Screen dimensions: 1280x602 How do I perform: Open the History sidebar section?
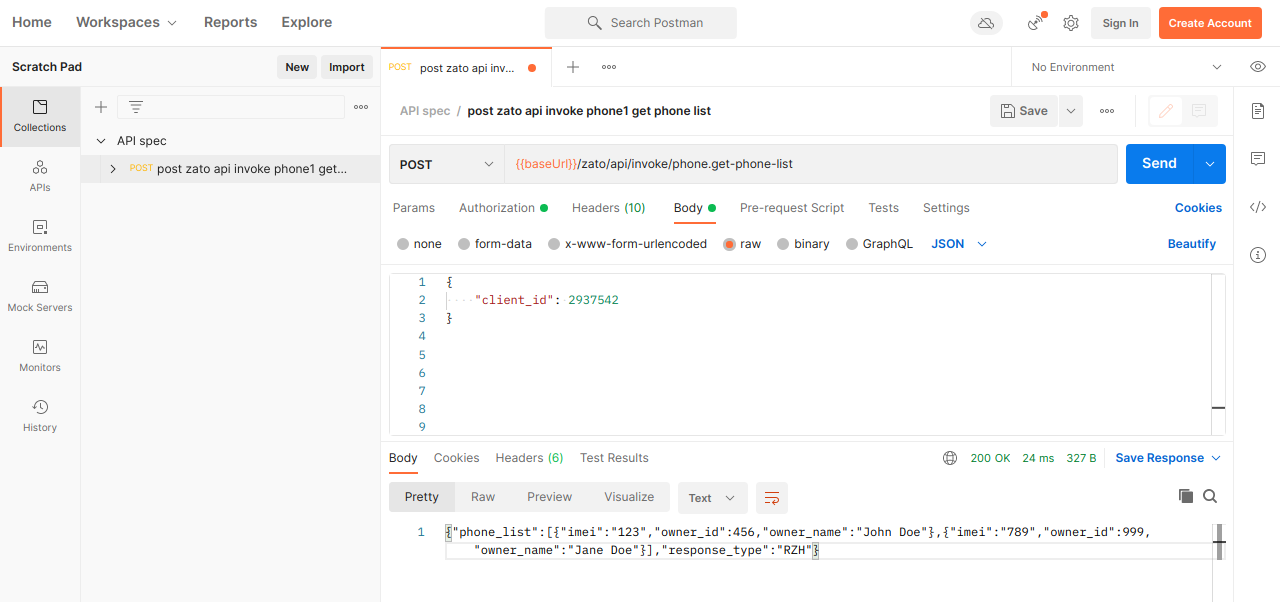tap(40, 415)
